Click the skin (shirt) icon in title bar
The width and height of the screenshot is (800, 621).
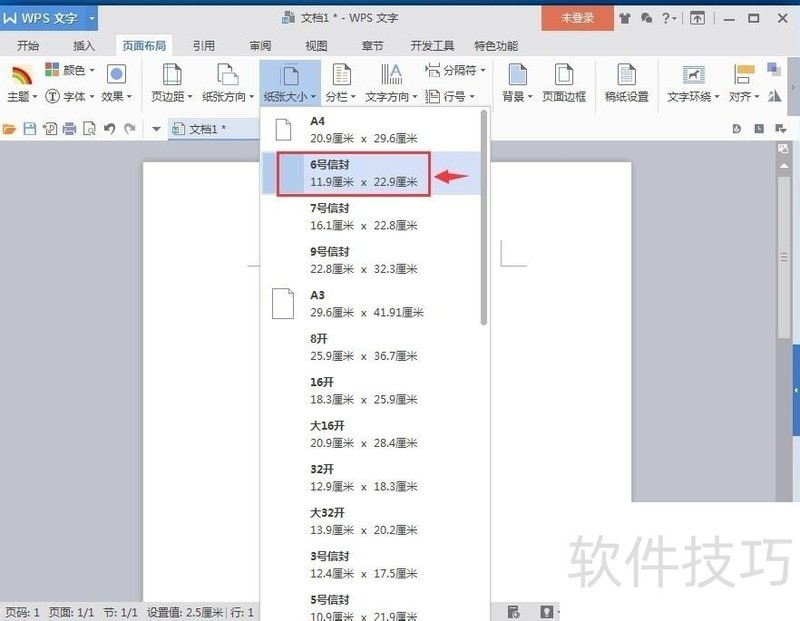point(624,18)
